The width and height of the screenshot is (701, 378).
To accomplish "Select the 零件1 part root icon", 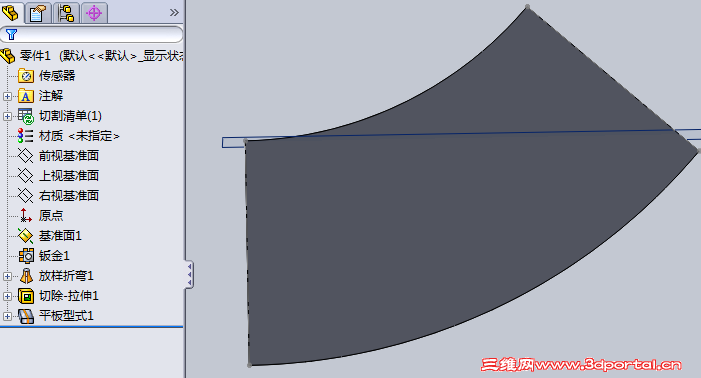I will click(x=8, y=56).
